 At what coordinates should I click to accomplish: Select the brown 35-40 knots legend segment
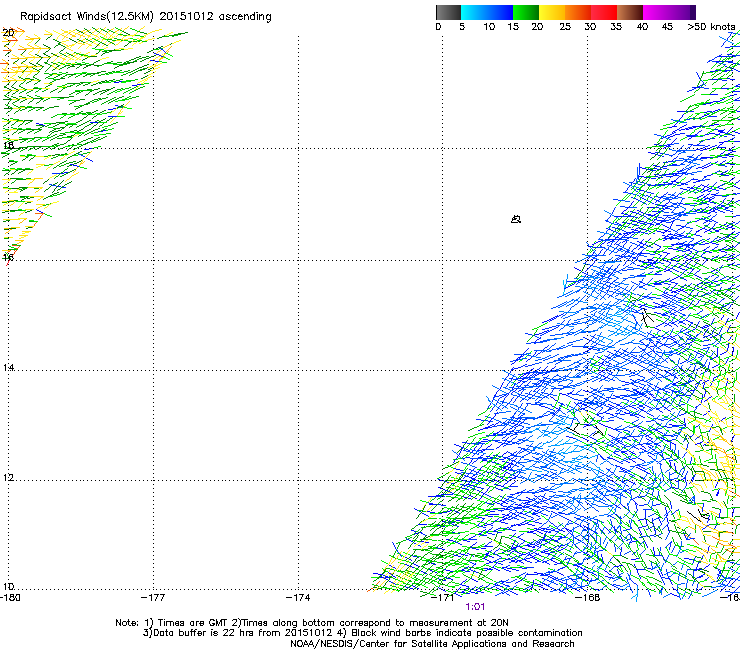click(630, 12)
